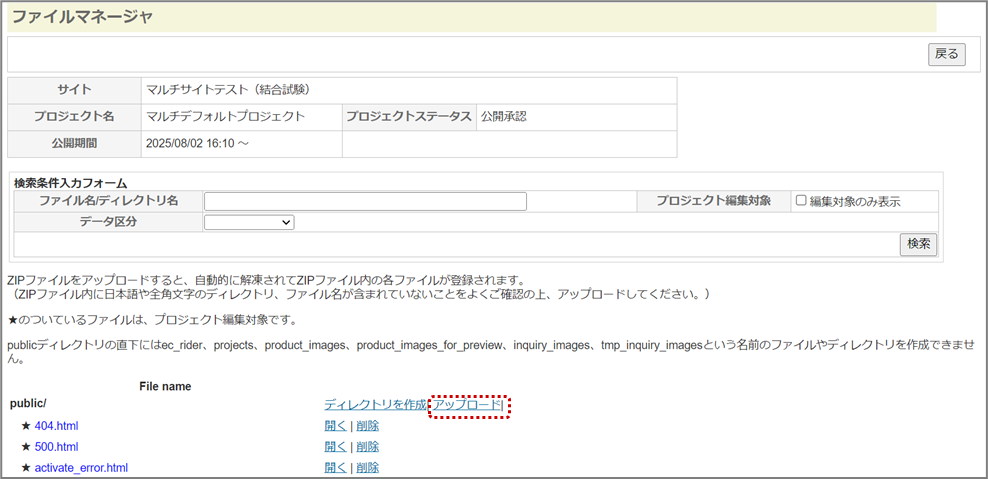Focus the ファイル名/ディレクトリ名 text field
Viewport: 988px width, 479px height.
(x=365, y=201)
